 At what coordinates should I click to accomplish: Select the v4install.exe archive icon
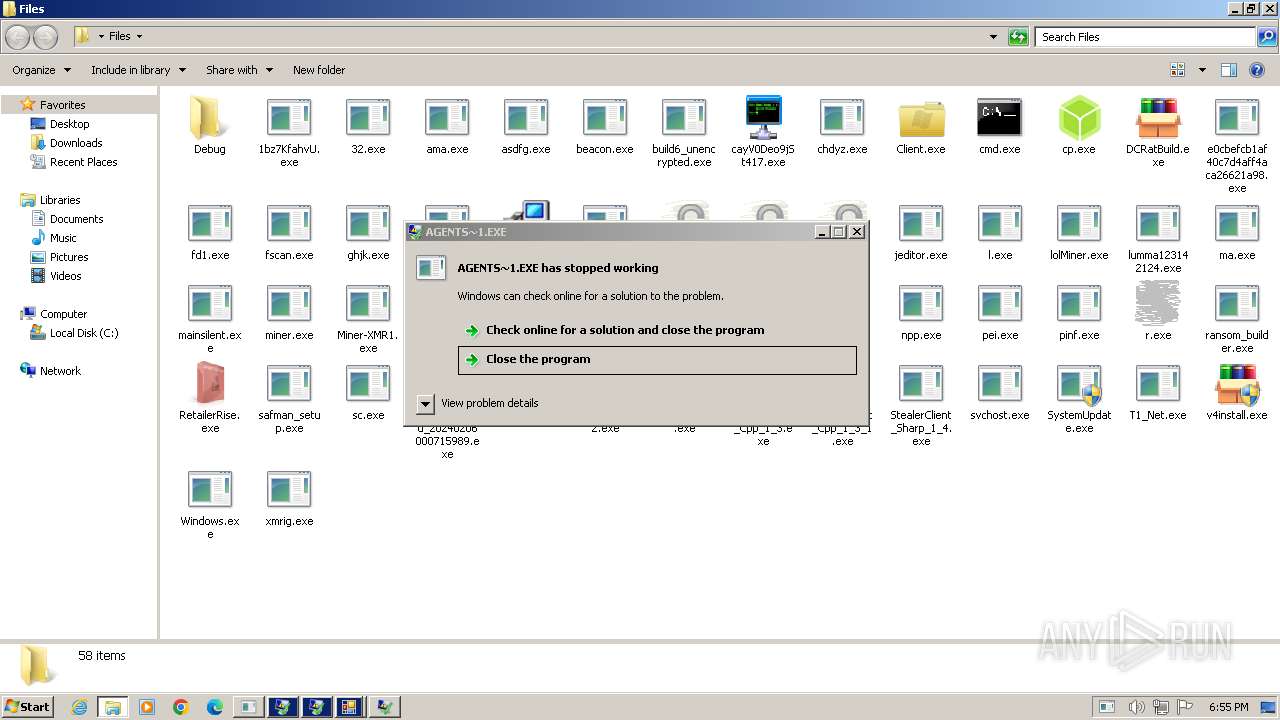click(x=1237, y=384)
